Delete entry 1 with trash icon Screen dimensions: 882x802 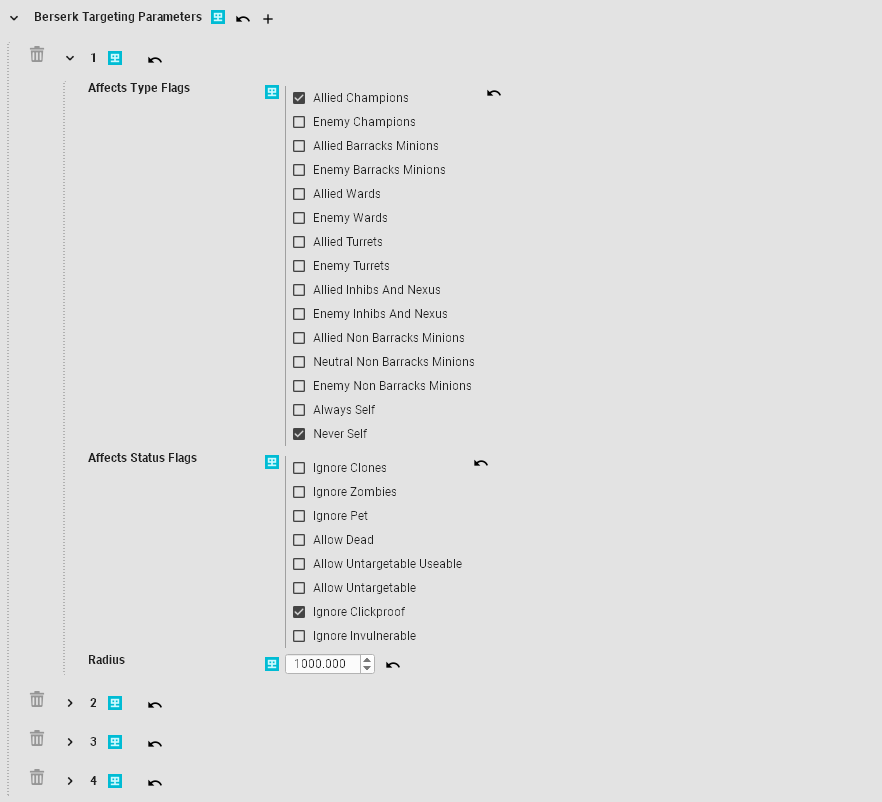coord(37,55)
